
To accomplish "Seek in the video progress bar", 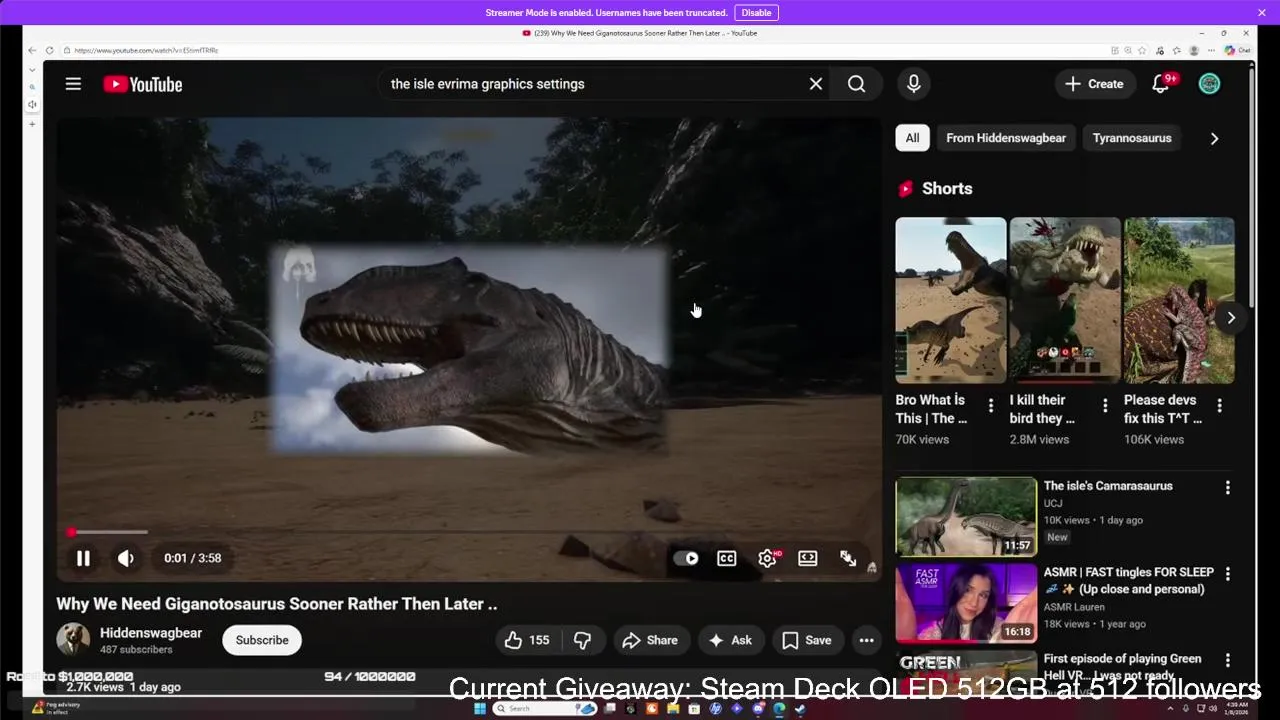I will coord(468,532).
